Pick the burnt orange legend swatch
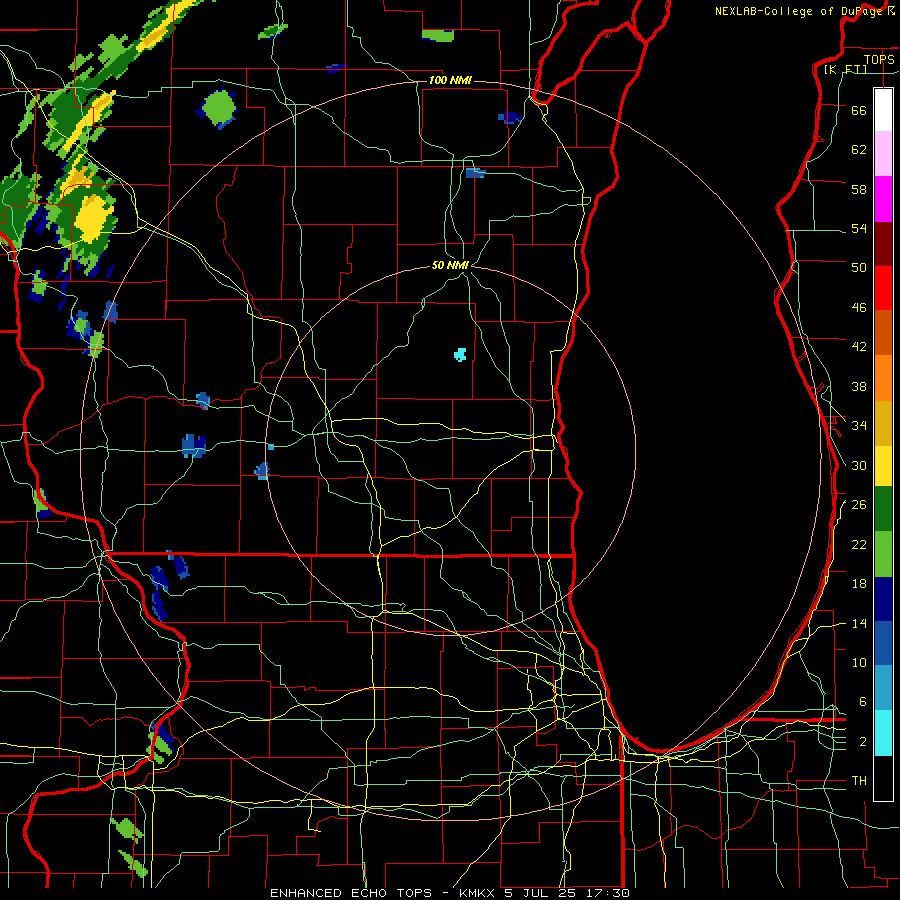Screen dimensions: 900x900 click(883, 332)
